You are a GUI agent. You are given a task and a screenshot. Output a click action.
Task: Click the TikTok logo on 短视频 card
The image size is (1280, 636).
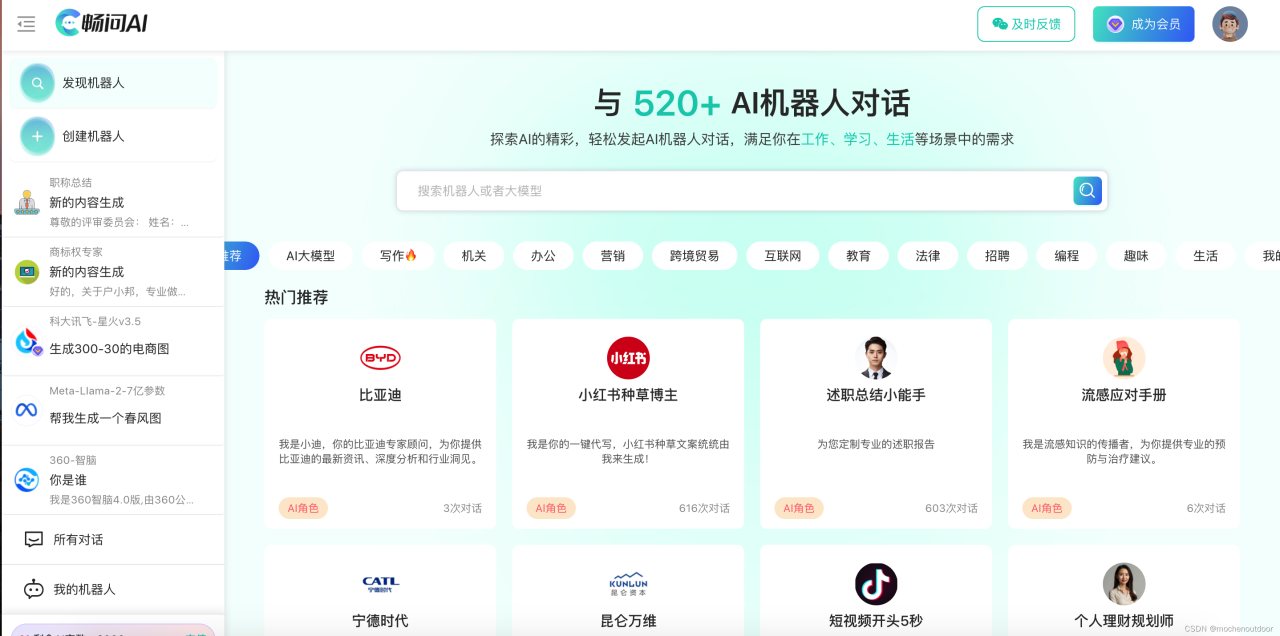(876, 584)
